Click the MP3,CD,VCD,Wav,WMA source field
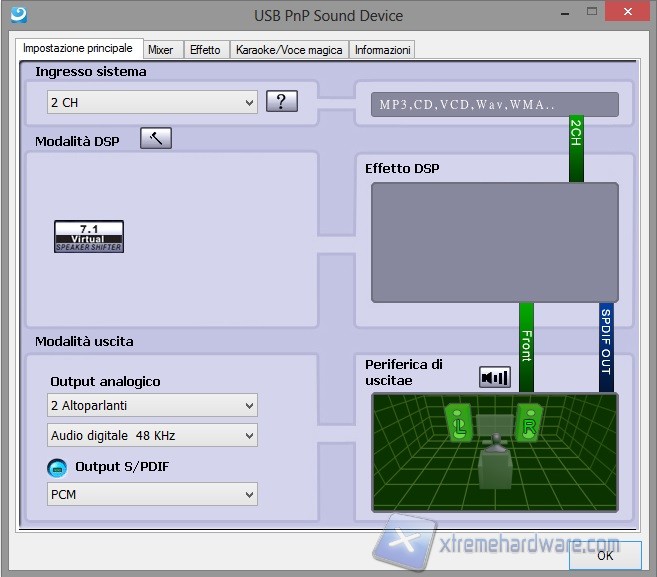The image size is (657, 577). [495, 105]
